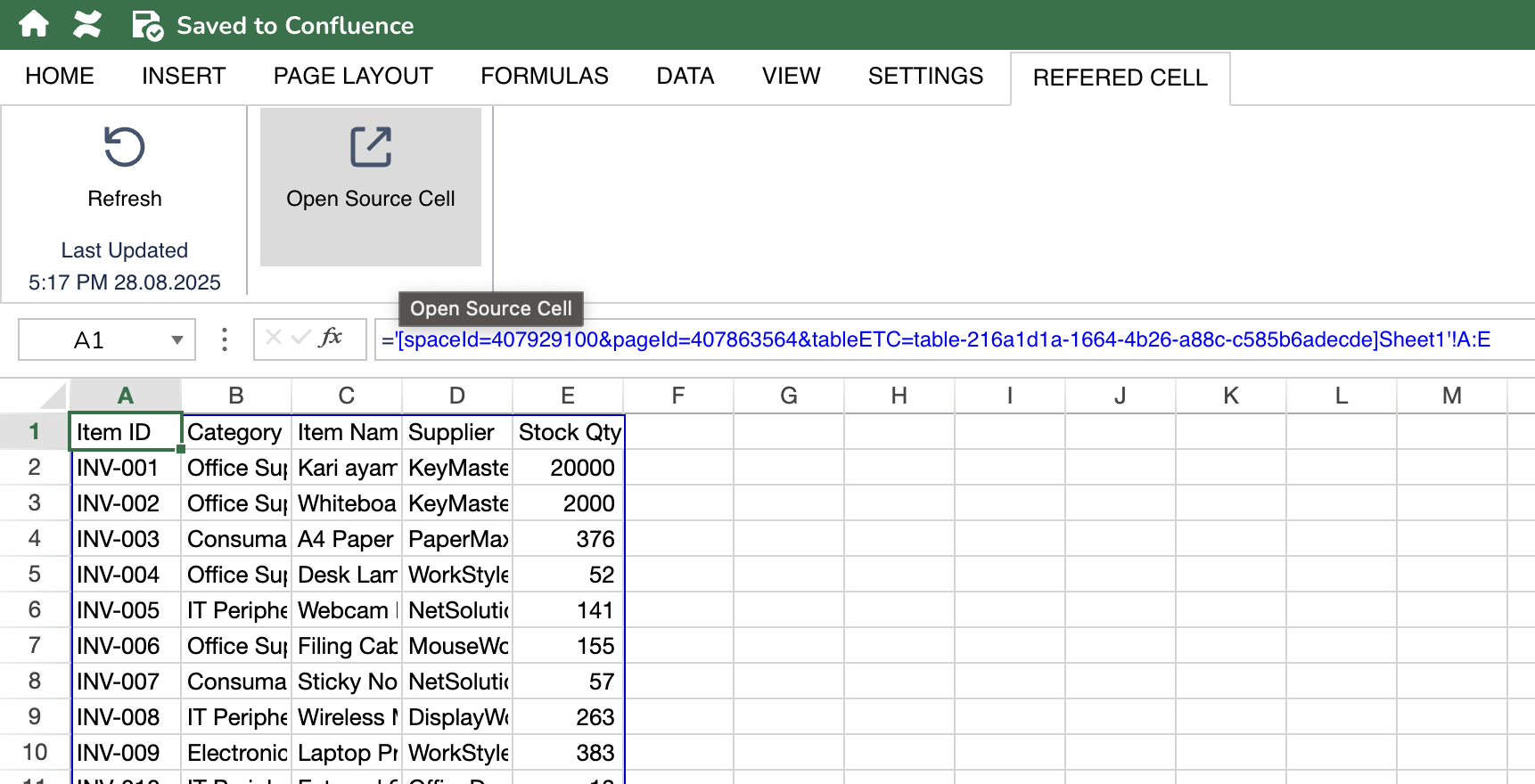Click the fx insert function icon
This screenshot has width=1535, height=784.
(x=331, y=338)
